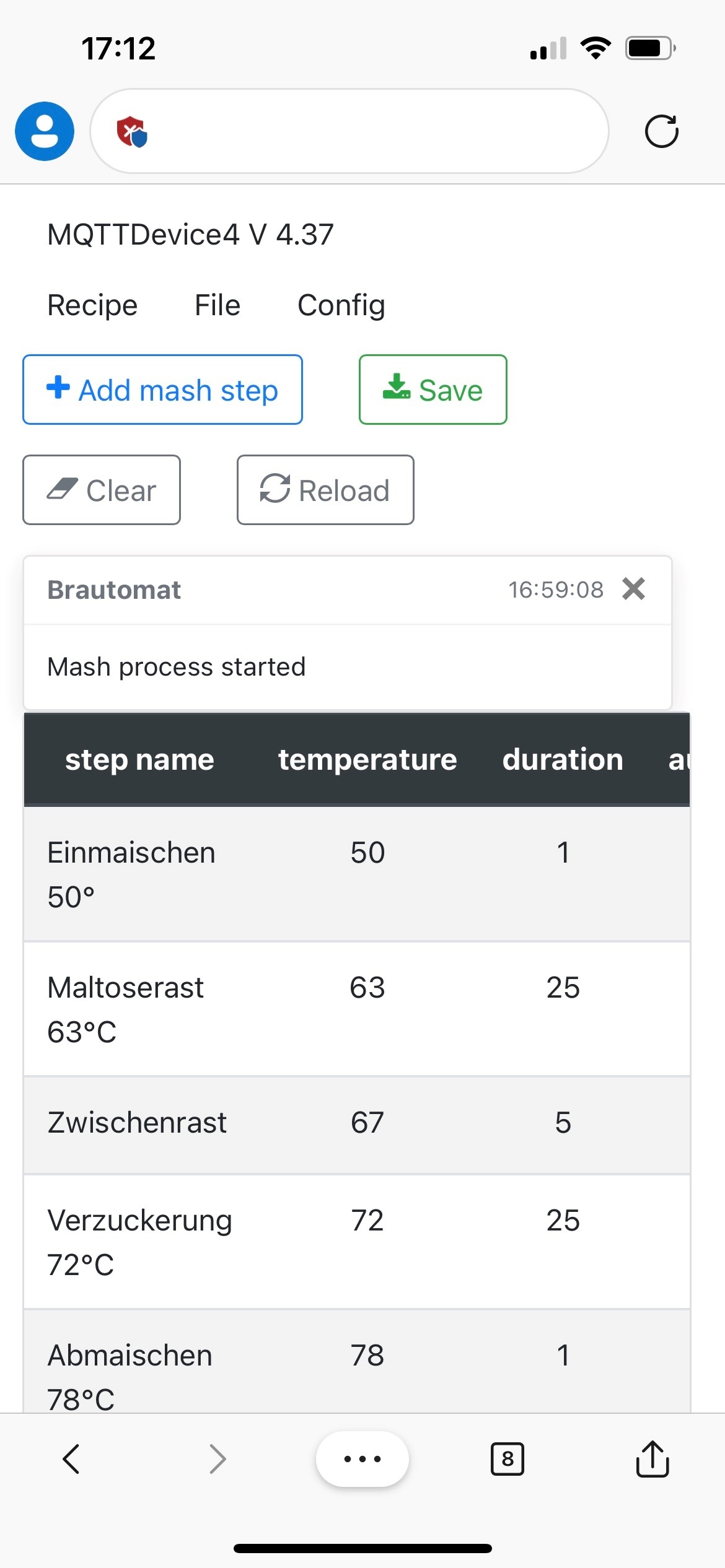
Task: Click the MQTTDevice4 V 4.37 title
Action: click(x=190, y=235)
